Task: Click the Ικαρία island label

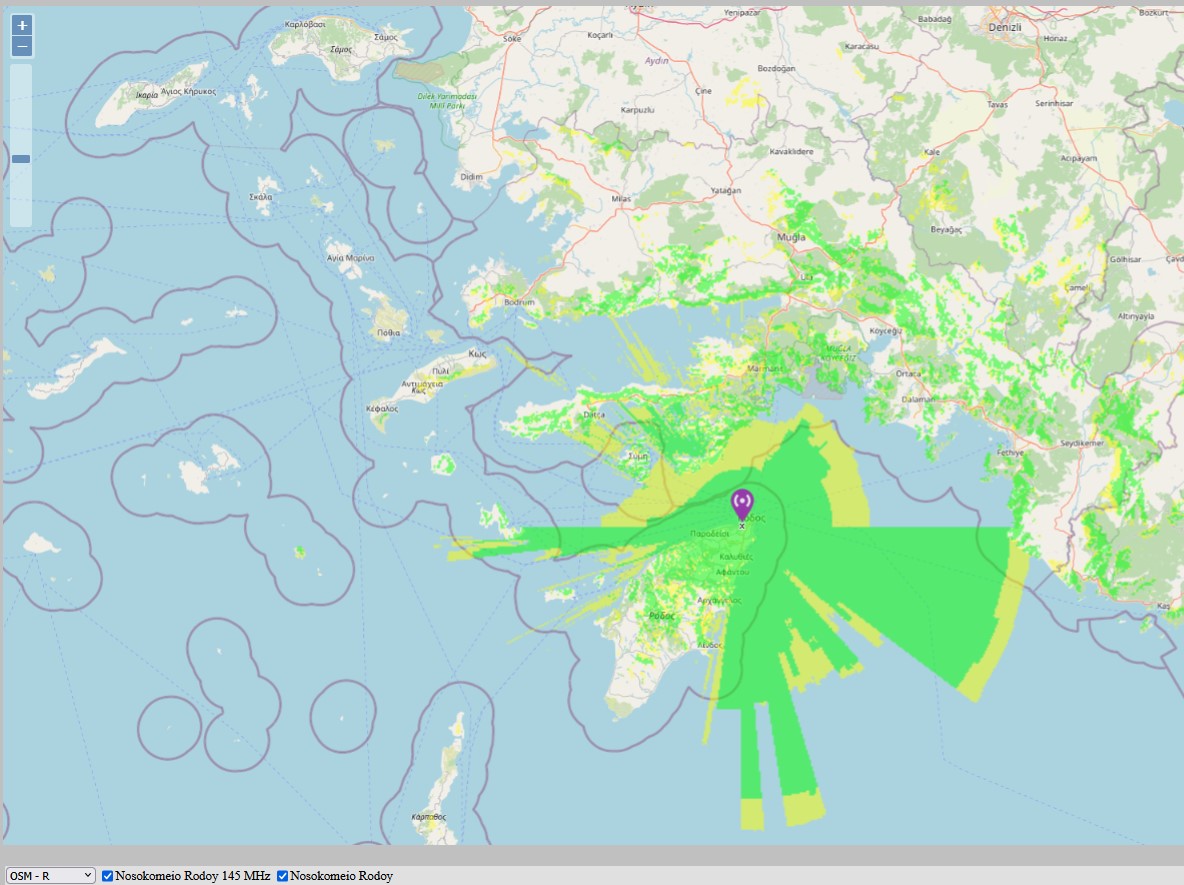Action: pos(146,95)
